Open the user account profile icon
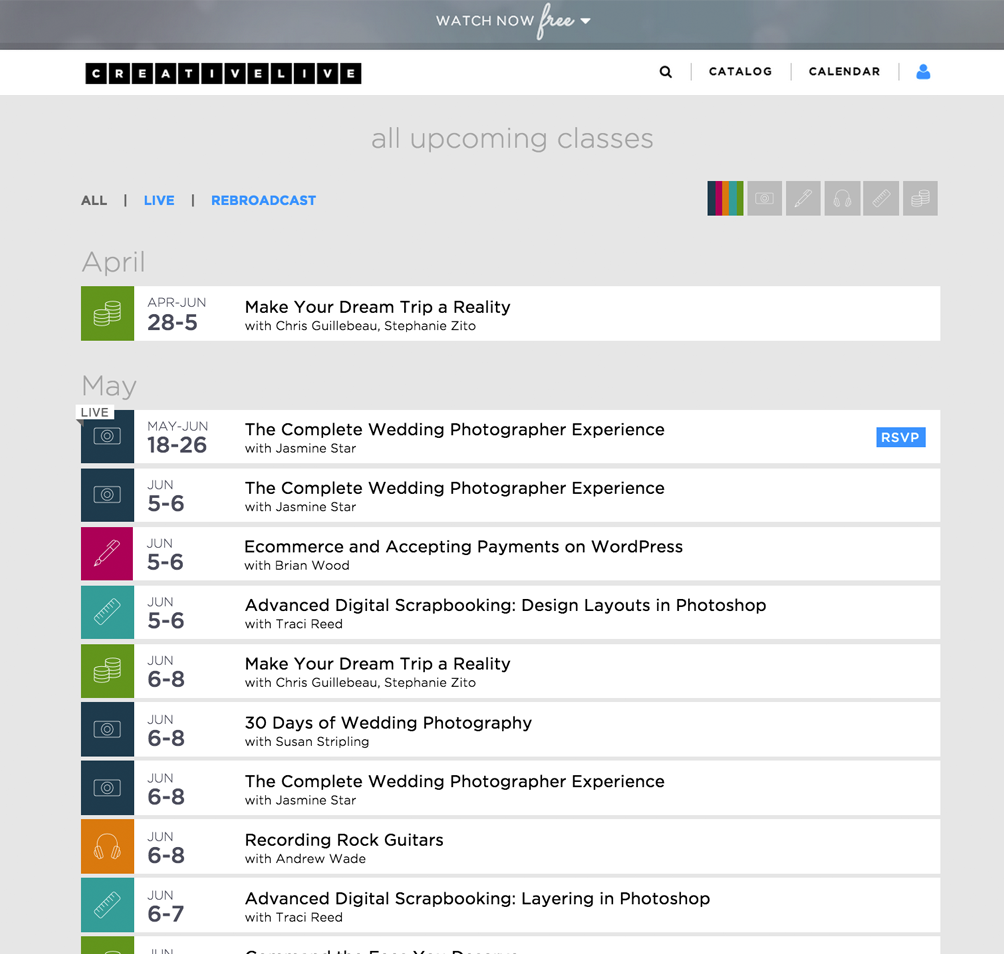Image resolution: width=1004 pixels, height=954 pixels. 923,72
